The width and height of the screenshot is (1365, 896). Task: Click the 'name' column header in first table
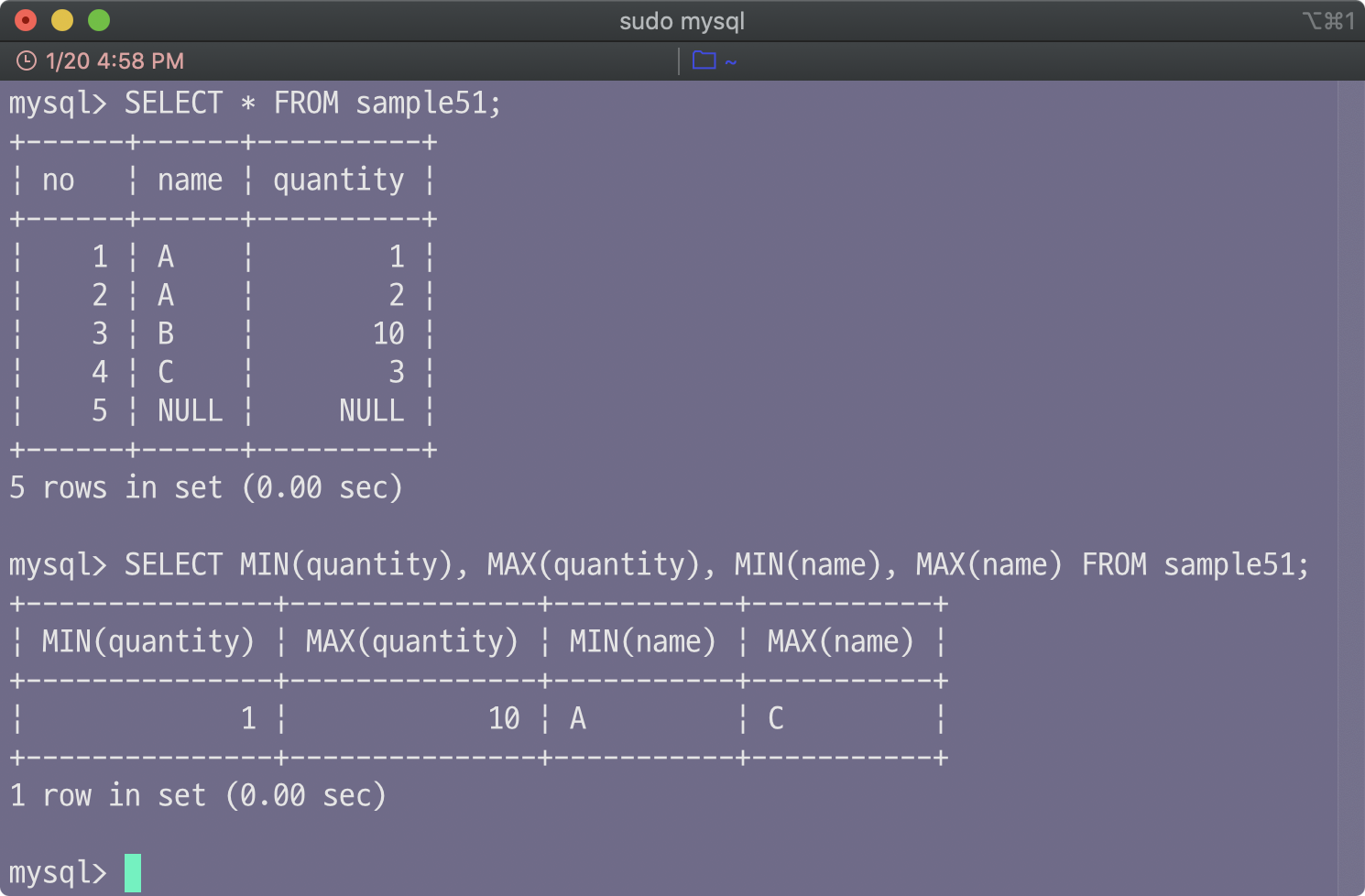[190, 180]
